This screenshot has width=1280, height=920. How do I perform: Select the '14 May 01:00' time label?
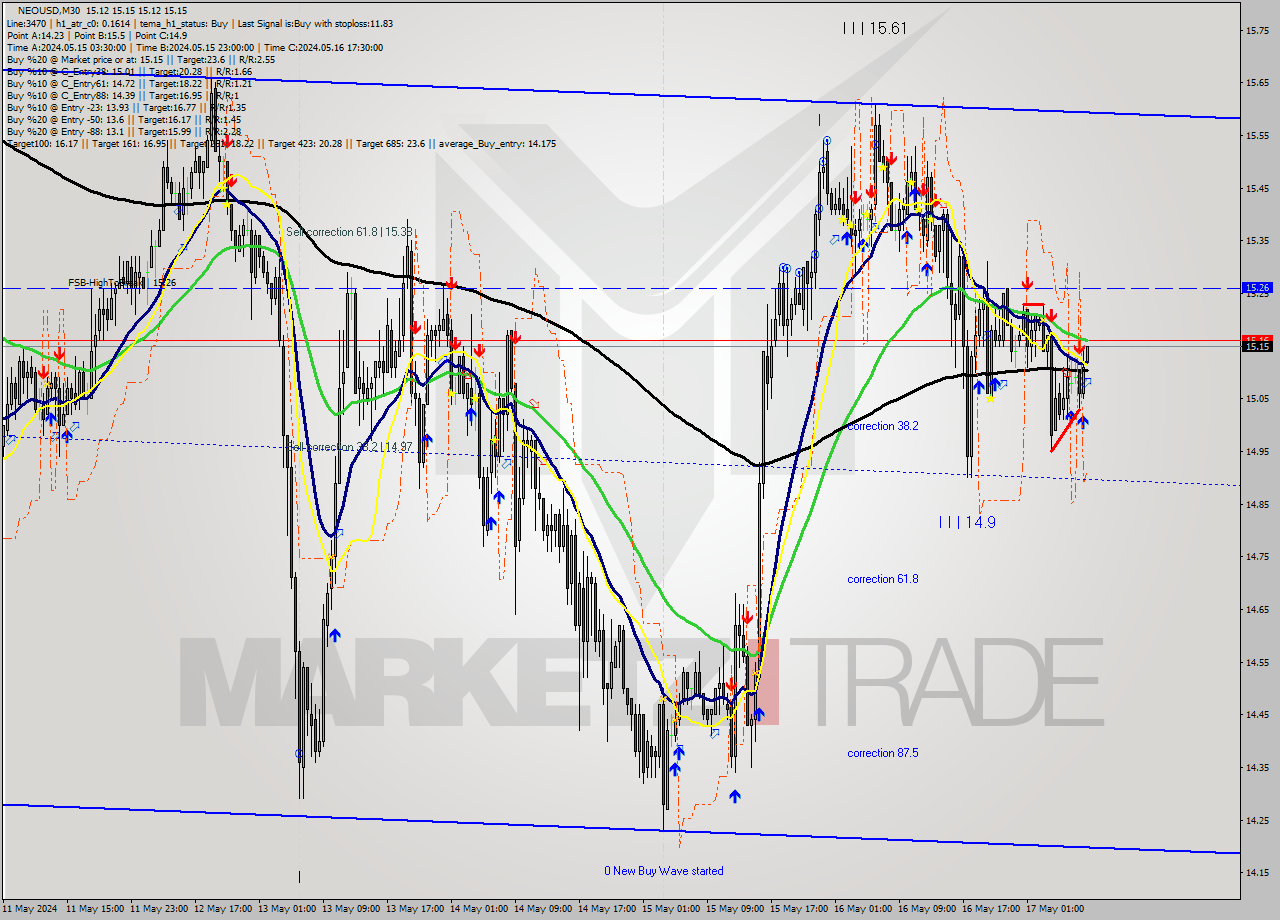[479, 909]
